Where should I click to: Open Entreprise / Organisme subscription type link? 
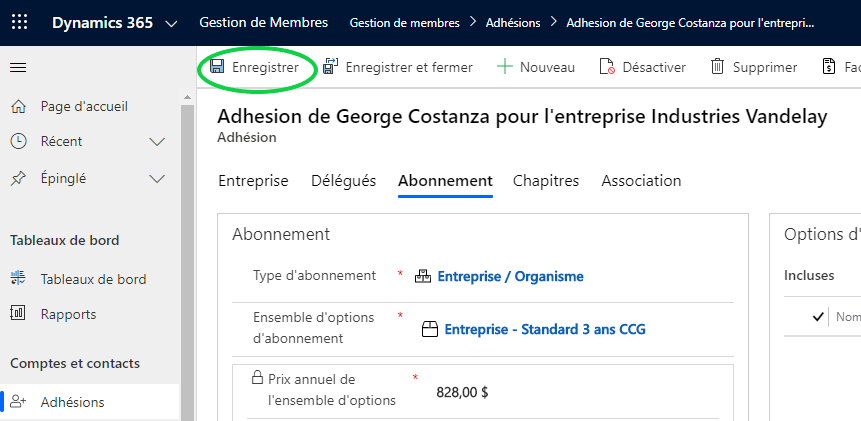pyautogui.click(x=510, y=277)
